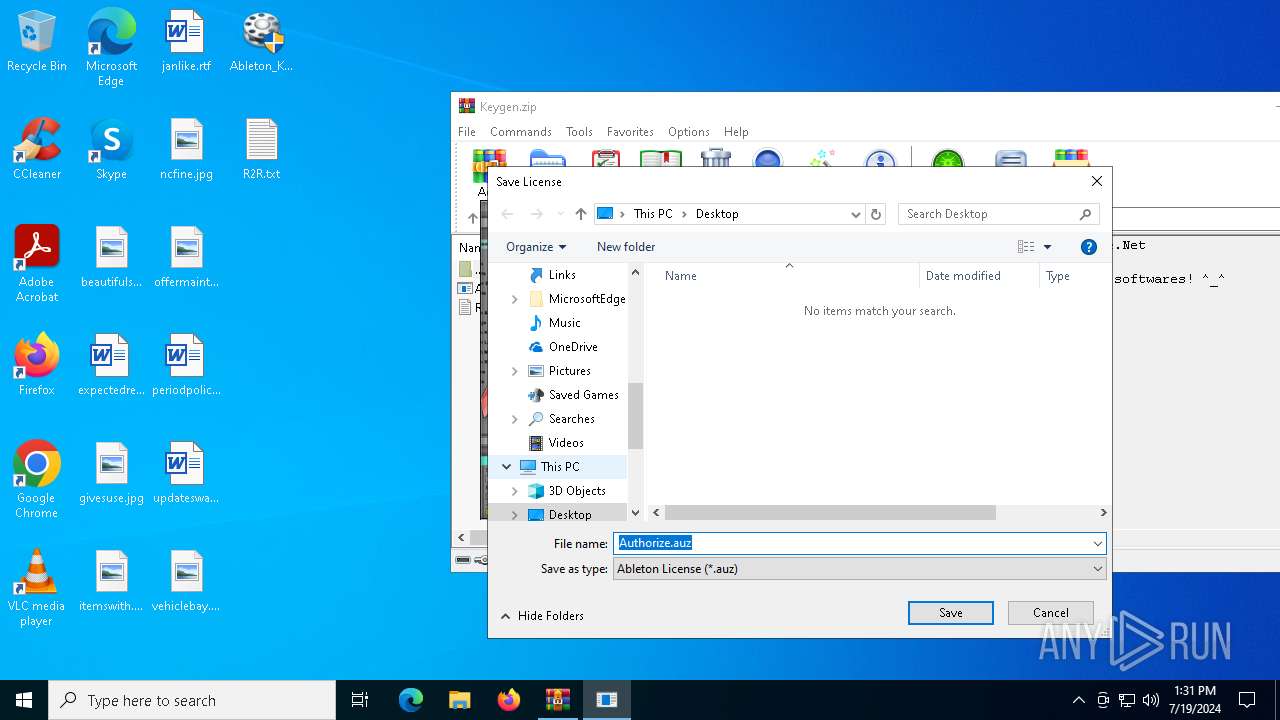Click the Task View taskbar icon
Image resolution: width=1280 pixels, height=720 pixels.
pos(360,700)
